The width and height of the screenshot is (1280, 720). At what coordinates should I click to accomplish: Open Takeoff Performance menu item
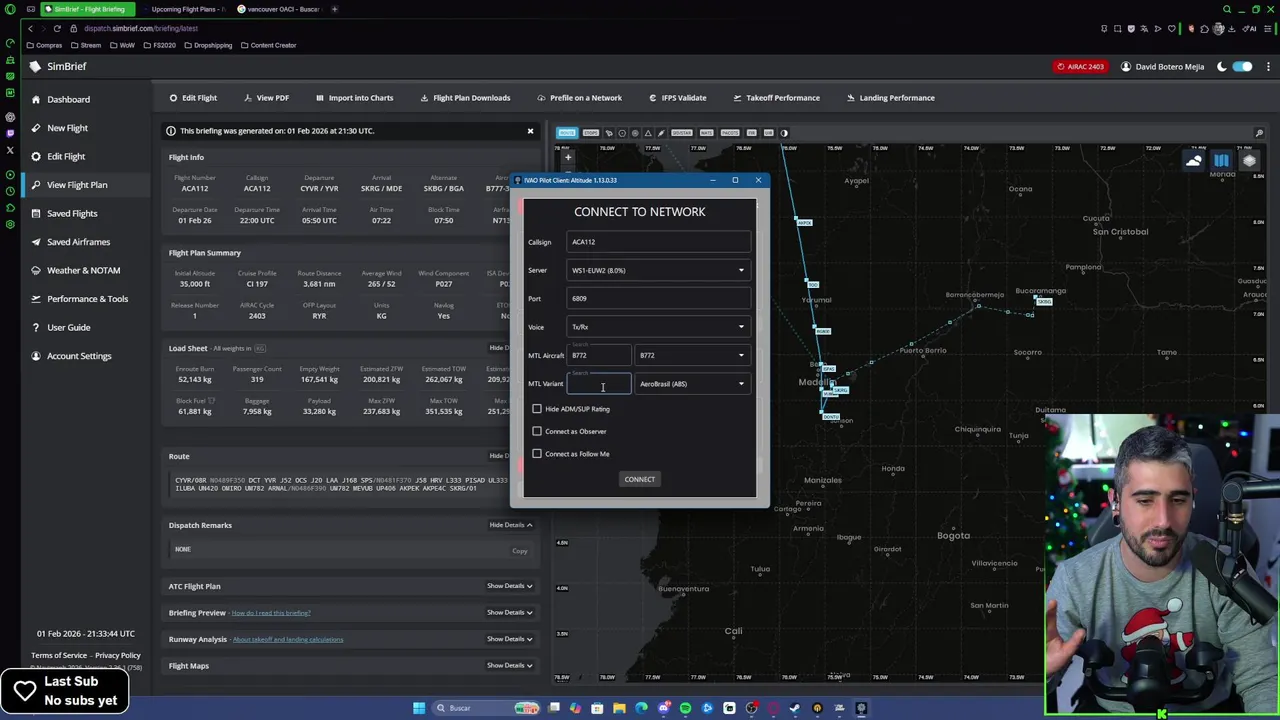[x=776, y=98]
